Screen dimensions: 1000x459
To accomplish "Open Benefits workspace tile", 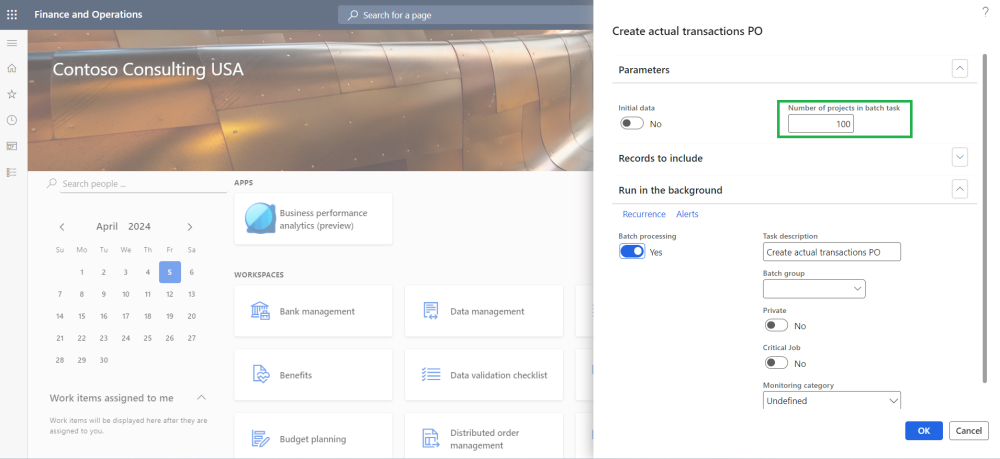I will (313, 375).
